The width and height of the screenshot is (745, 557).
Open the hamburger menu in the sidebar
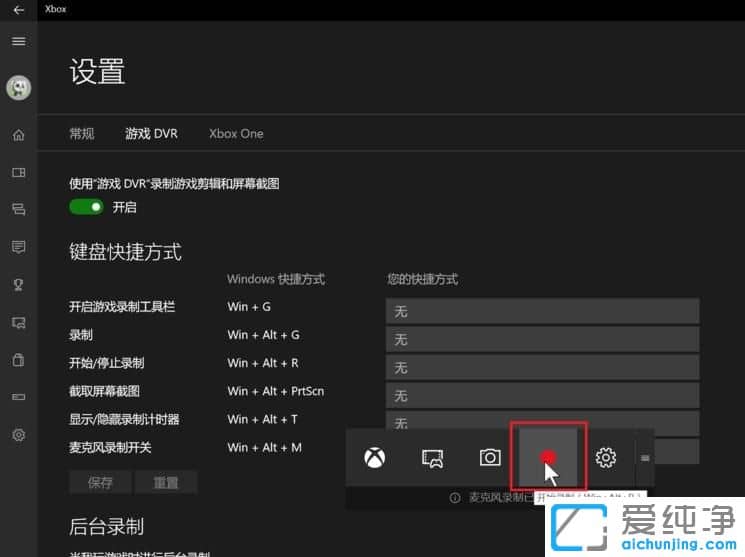point(19,41)
